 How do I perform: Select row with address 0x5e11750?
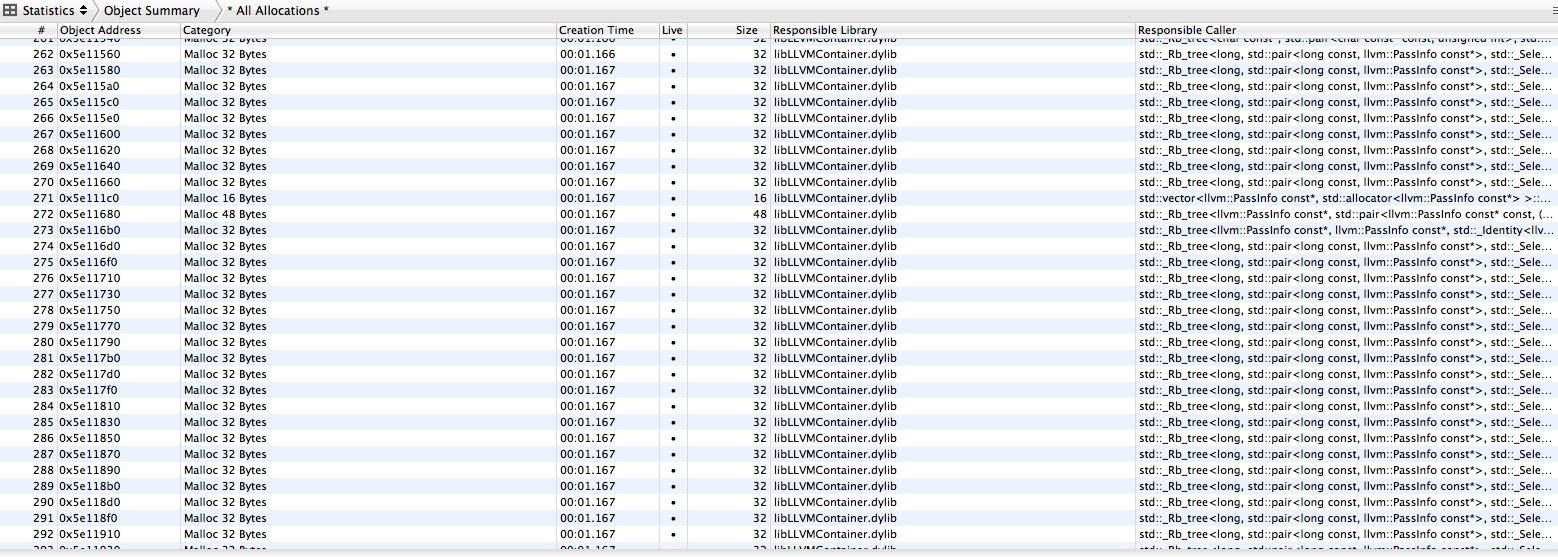(x=779, y=310)
